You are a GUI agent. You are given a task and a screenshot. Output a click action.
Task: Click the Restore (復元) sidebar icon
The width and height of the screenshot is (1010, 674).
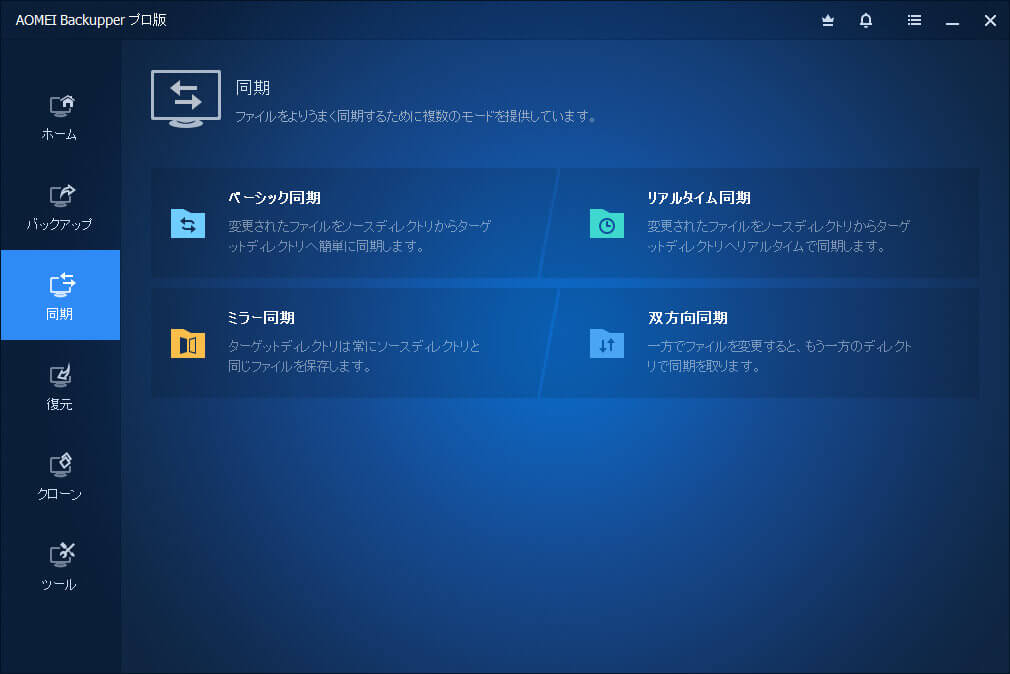61,375
